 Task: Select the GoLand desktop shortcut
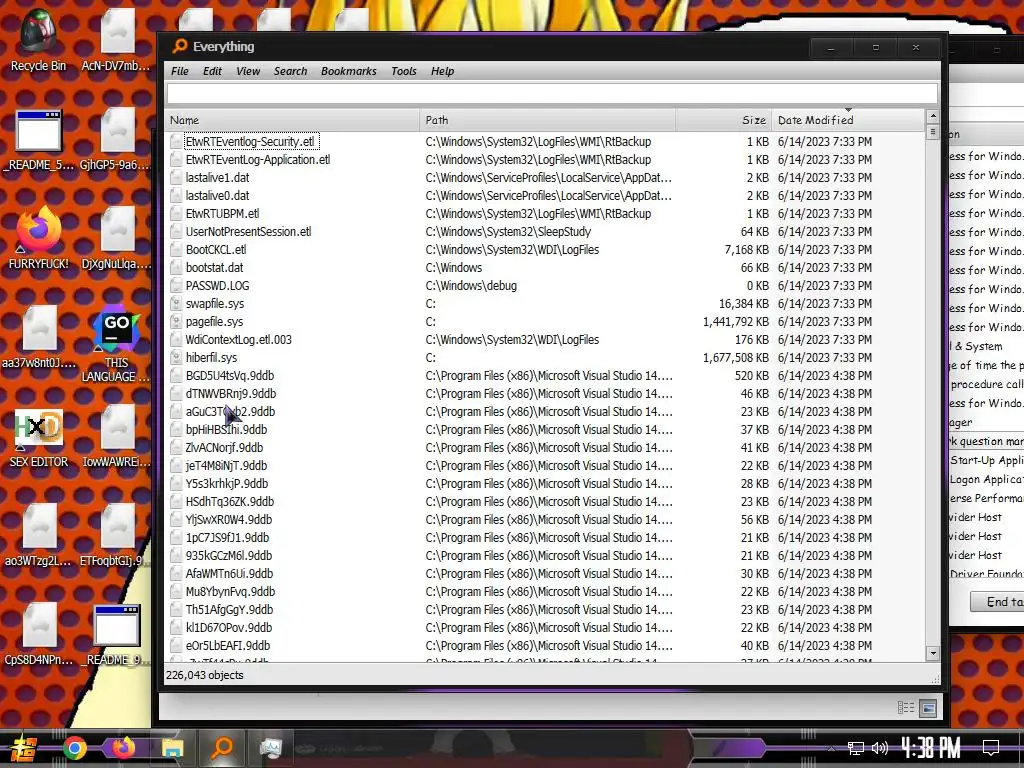(x=116, y=344)
